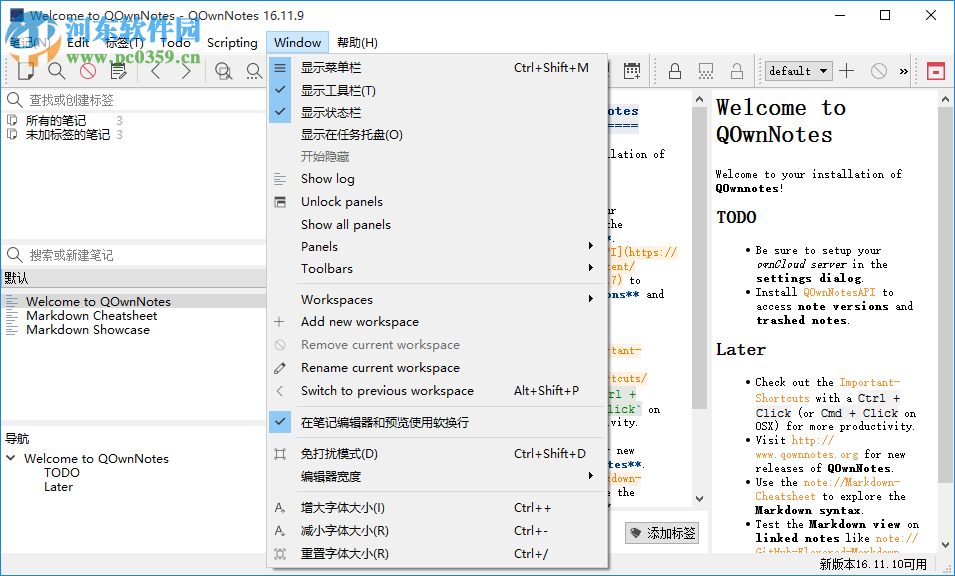The height and width of the screenshot is (576, 955).
Task: Click the back arrow in toolbar
Action: click(x=156, y=71)
